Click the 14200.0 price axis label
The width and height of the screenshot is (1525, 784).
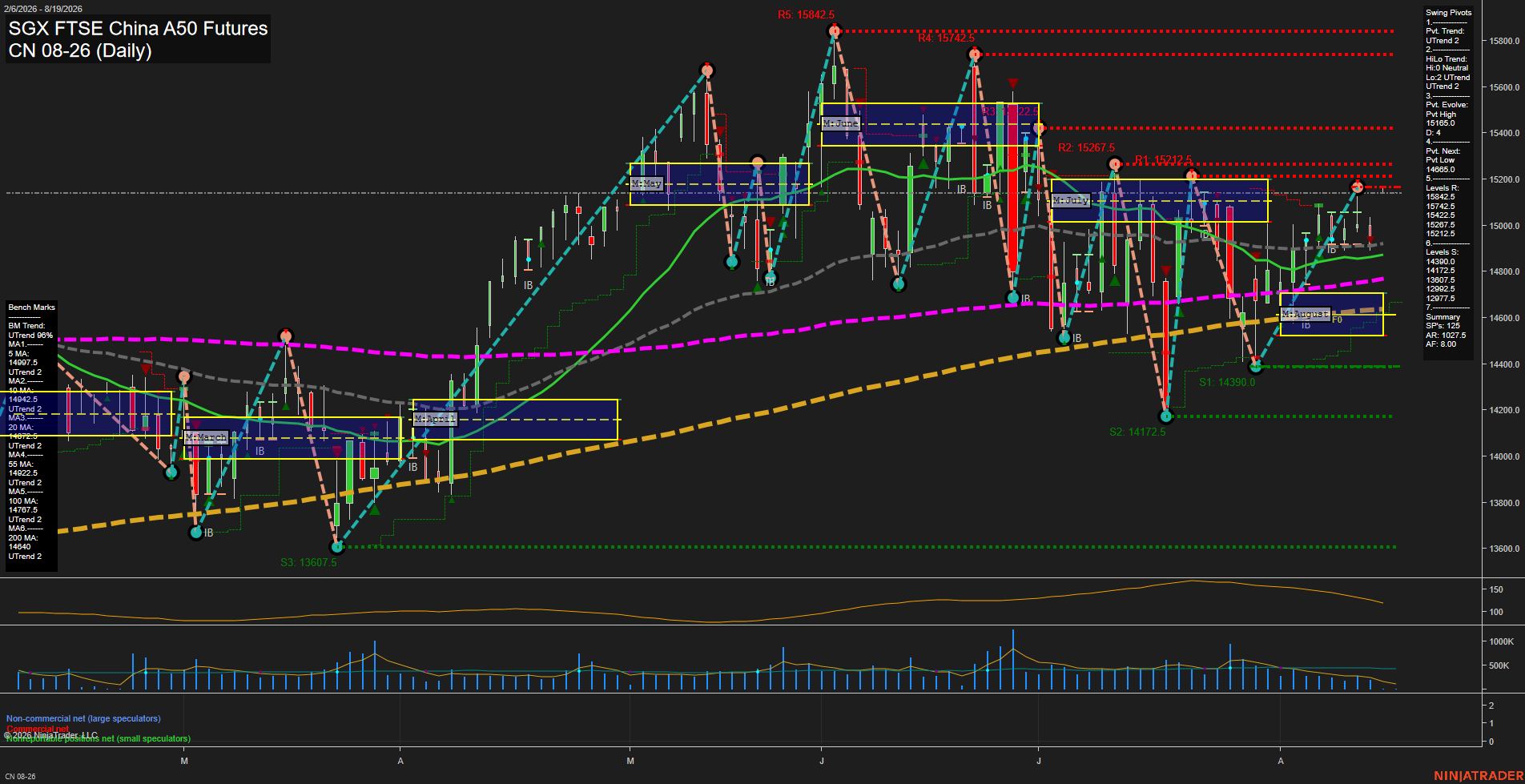pyautogui.click(x=1503, y=411)
